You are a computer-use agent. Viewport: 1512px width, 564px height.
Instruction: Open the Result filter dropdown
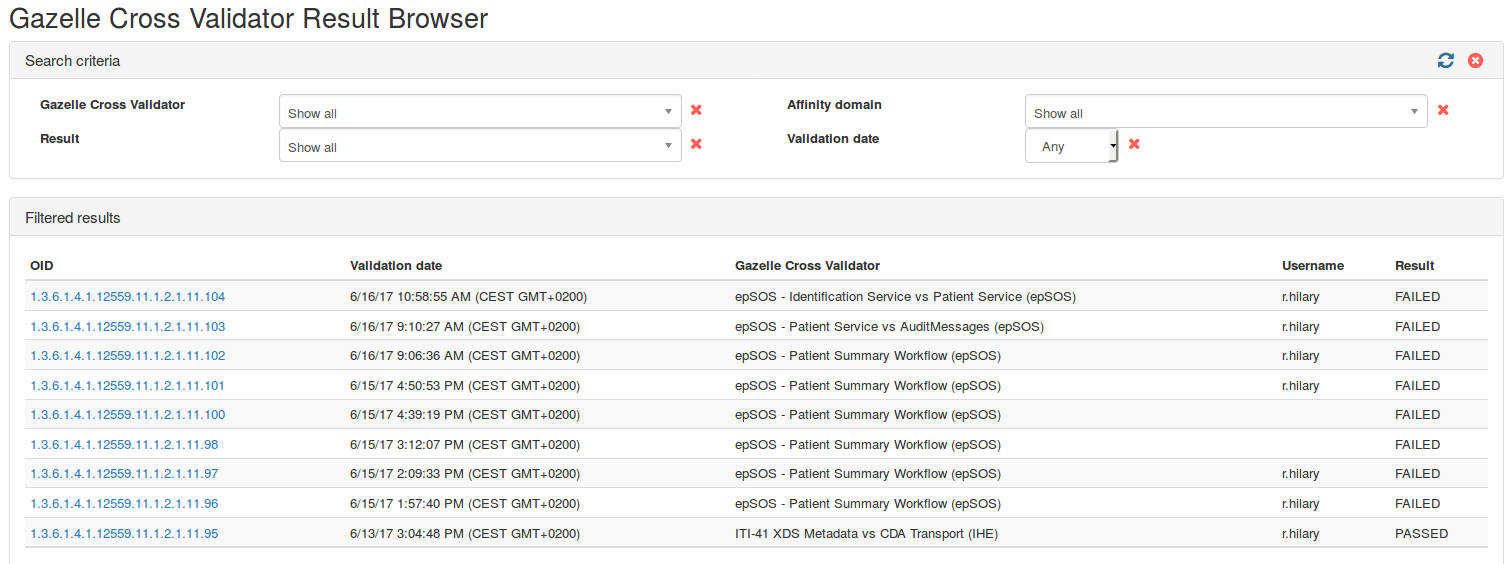pos(480,146)
